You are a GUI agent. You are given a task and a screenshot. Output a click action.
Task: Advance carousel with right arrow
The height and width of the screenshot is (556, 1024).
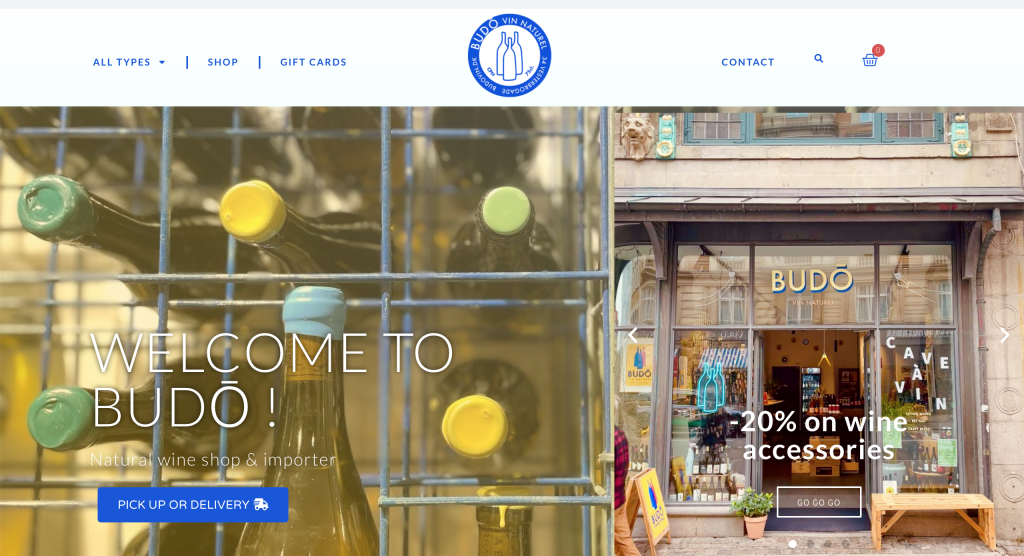pyautogui.click(x=1004, y=335)
